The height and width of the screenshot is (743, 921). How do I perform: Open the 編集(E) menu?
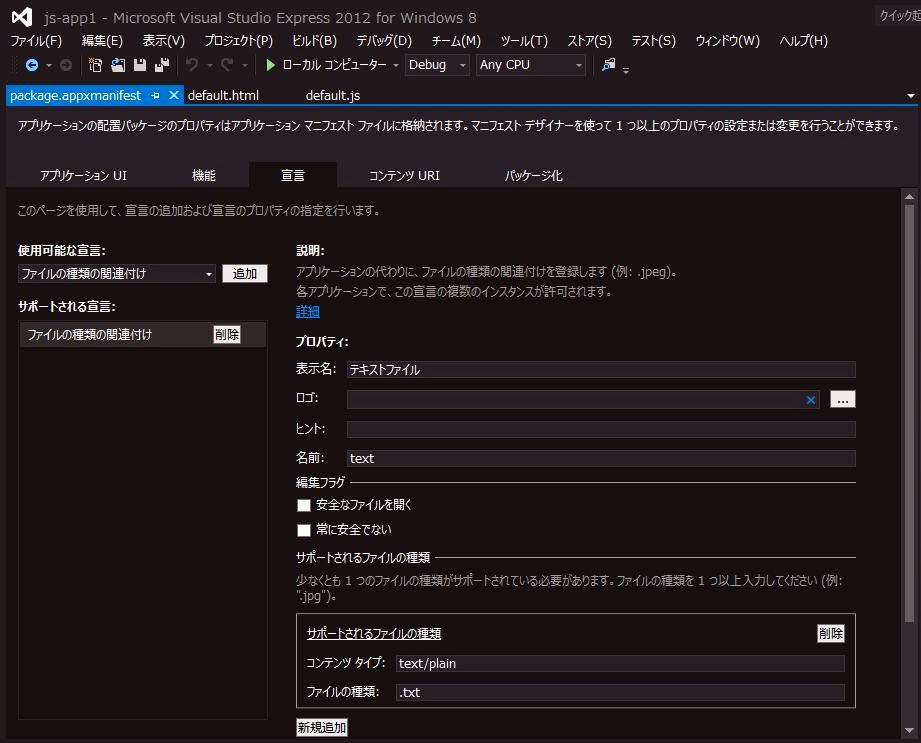pyautogui.click(x=102, y=41)
